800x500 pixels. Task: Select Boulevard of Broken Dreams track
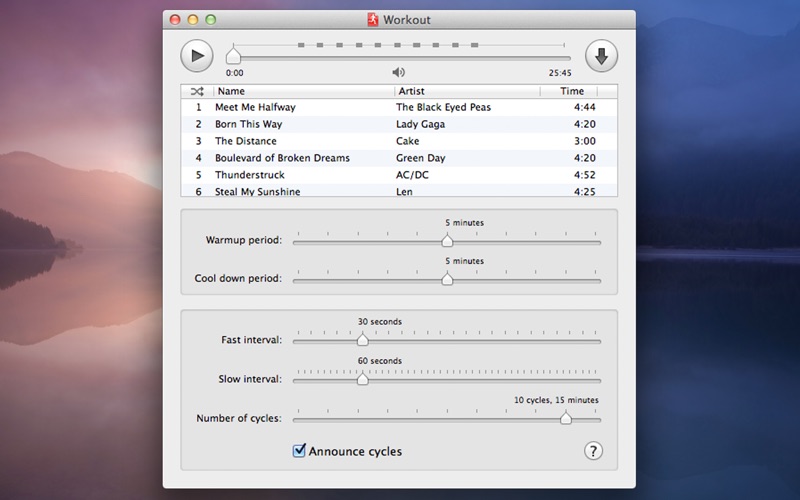[399, 158]
